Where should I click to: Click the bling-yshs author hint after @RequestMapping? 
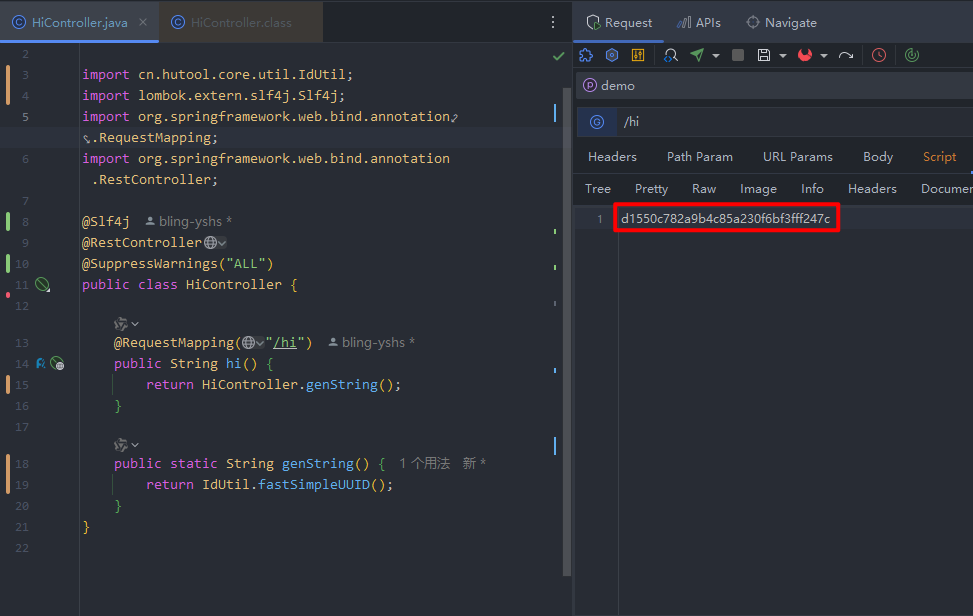(x=372, y=342)
